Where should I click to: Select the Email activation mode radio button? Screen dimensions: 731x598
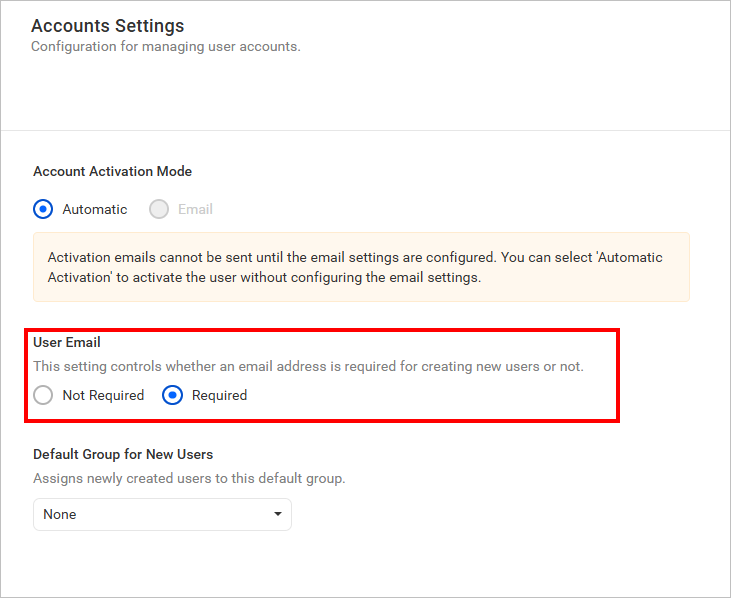coord(159,209)
